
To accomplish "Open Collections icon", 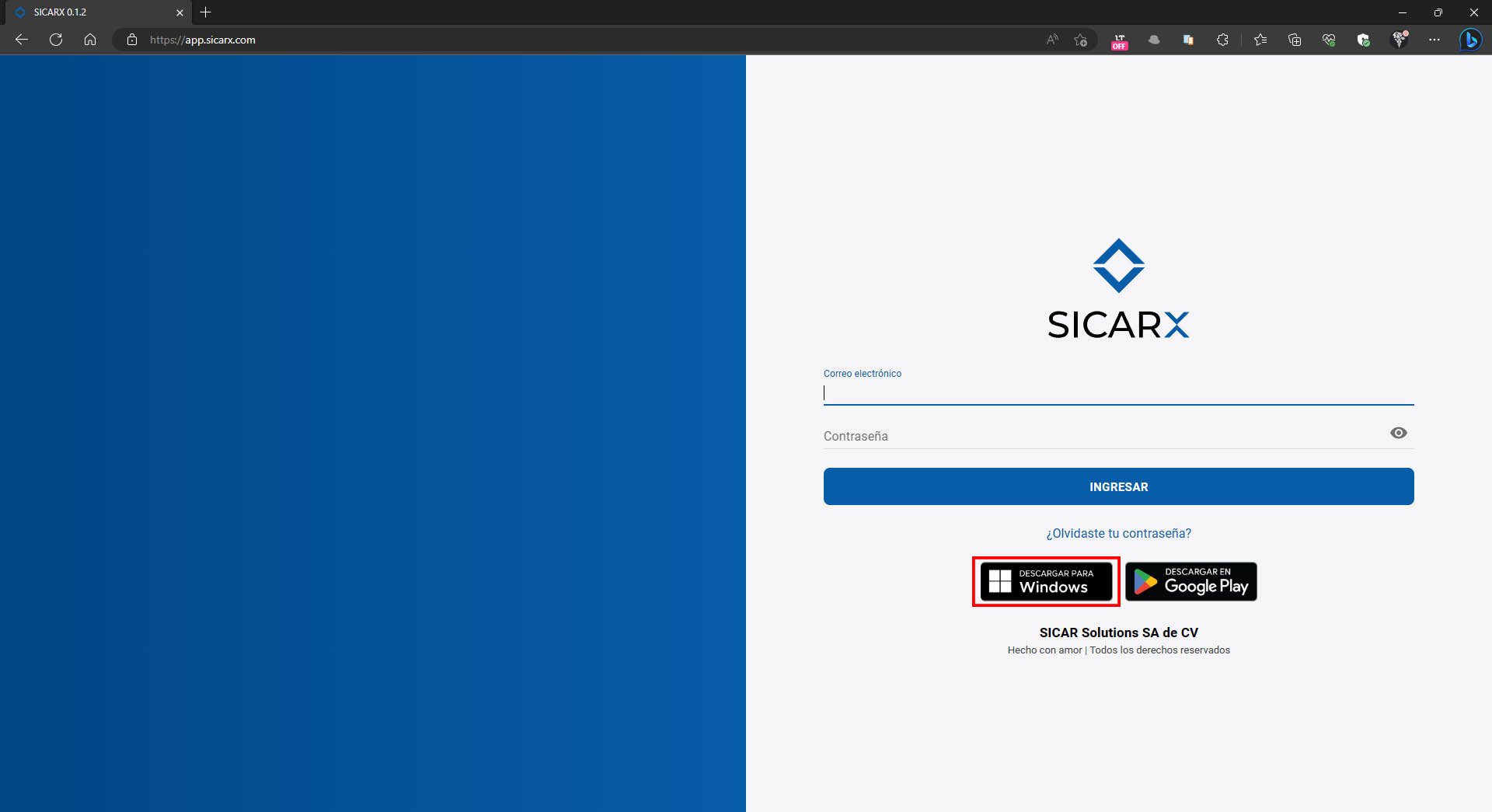I will 1295,40.
